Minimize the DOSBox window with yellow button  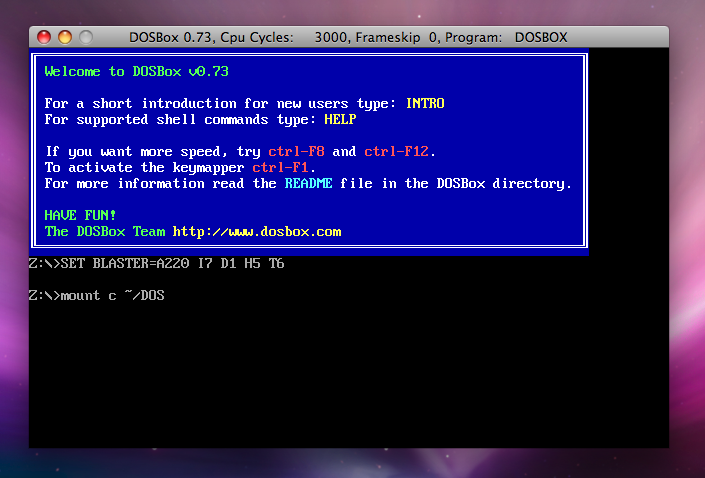65,37
